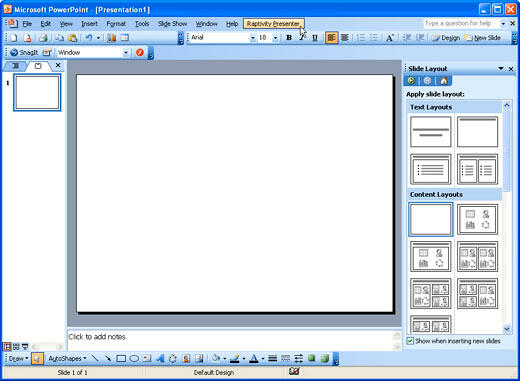Open the Font Color dropdown arrow
This screenshot has height=381, width=520.
263,359
